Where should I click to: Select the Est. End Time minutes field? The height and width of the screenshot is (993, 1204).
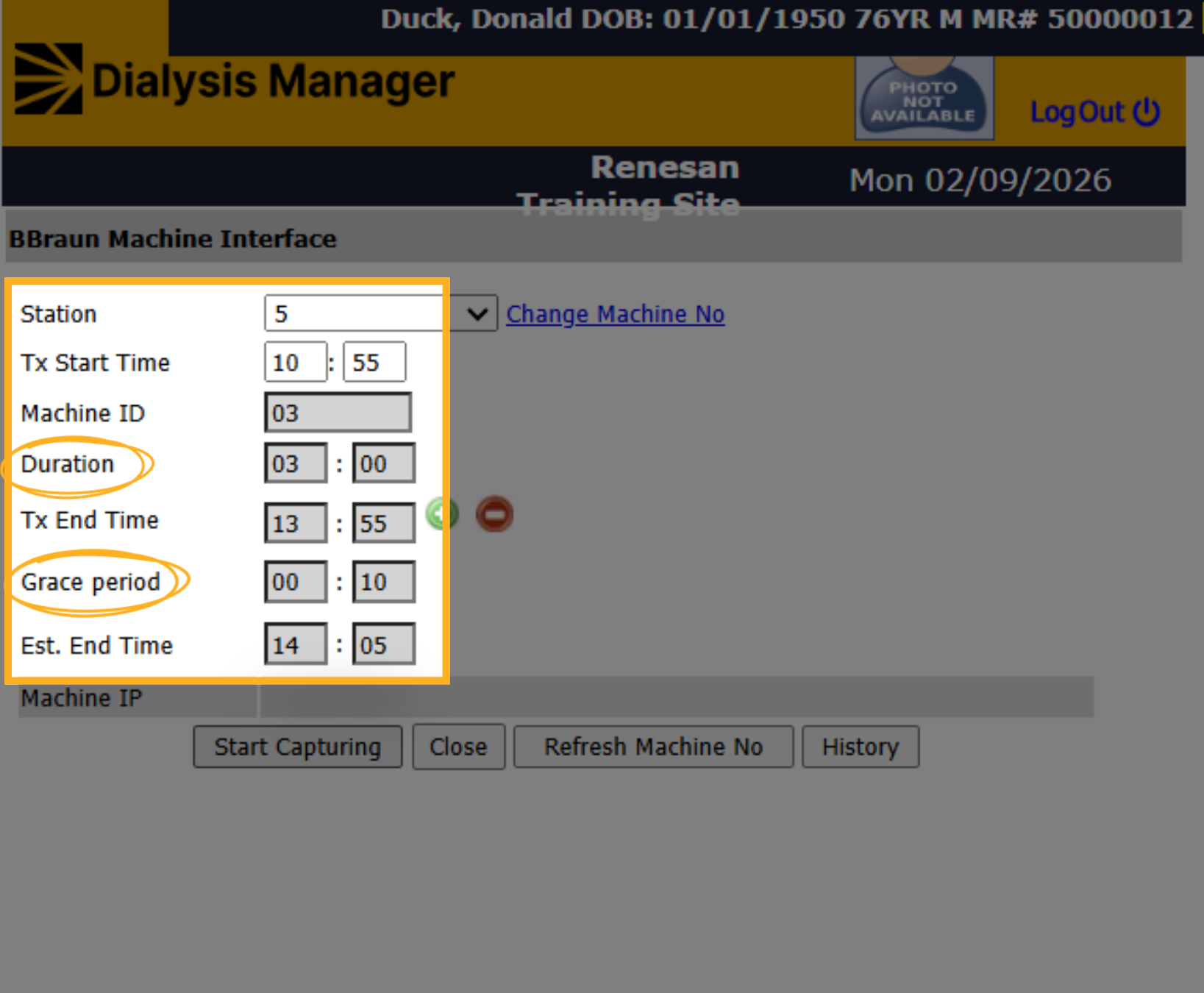tap(384, 644)
